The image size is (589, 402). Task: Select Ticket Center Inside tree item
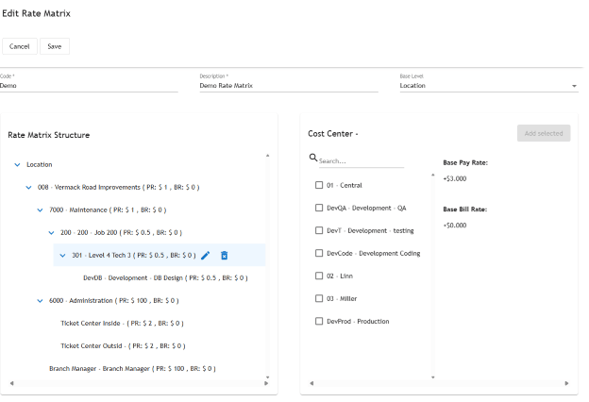point(122,323)
